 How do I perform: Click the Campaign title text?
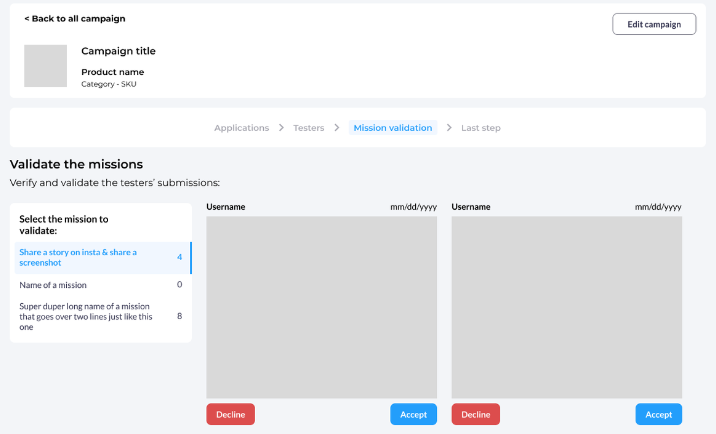118,51
